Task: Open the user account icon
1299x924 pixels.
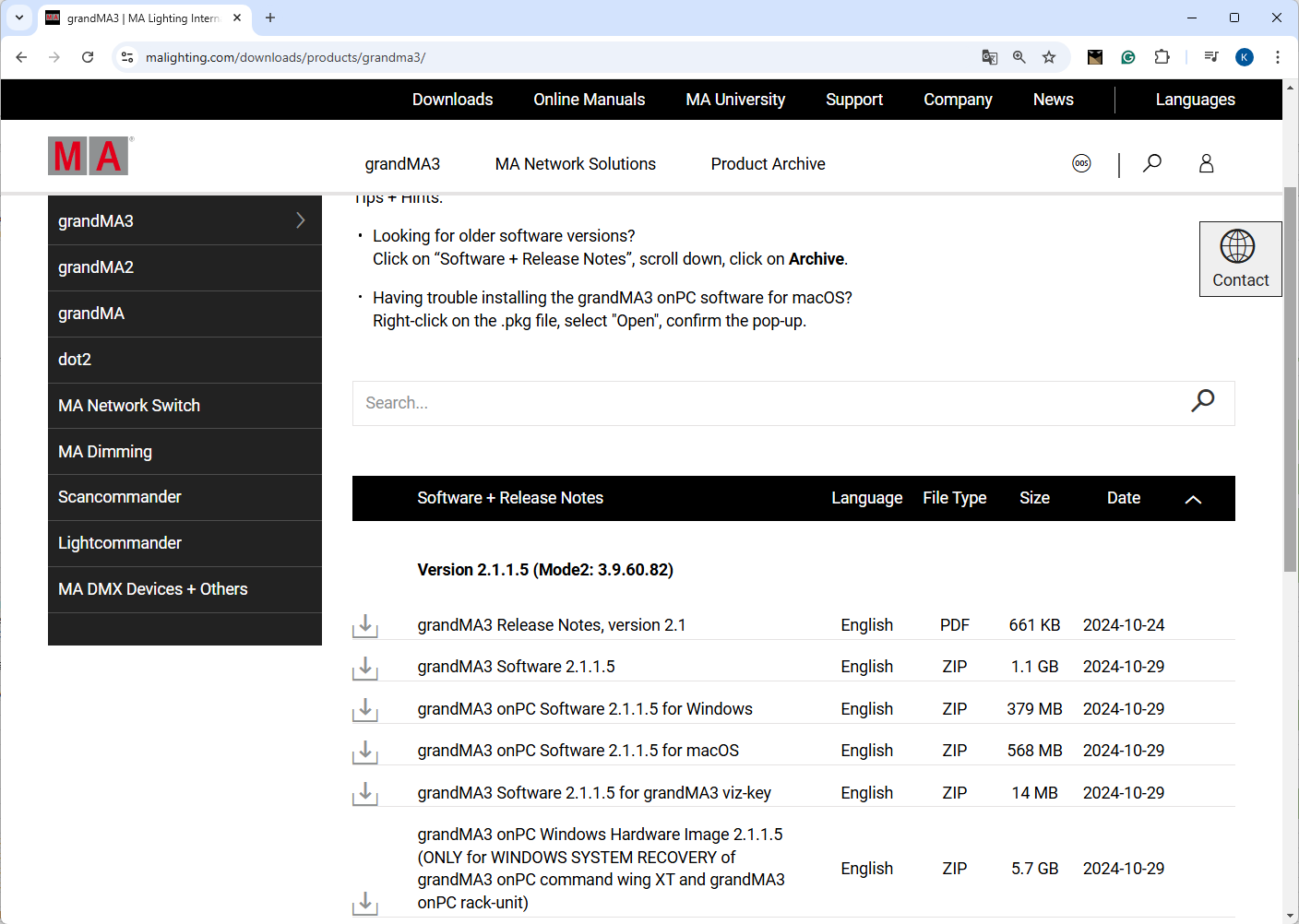Action: pos(1206,164)
